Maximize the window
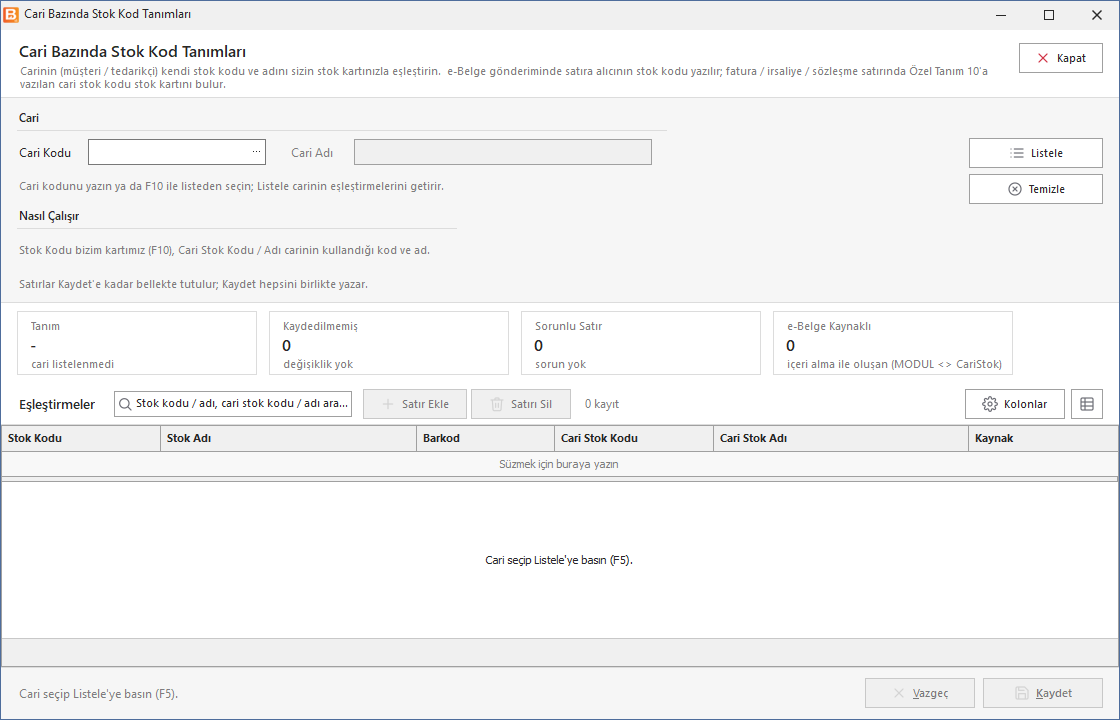 click(x=1049, y=15)
